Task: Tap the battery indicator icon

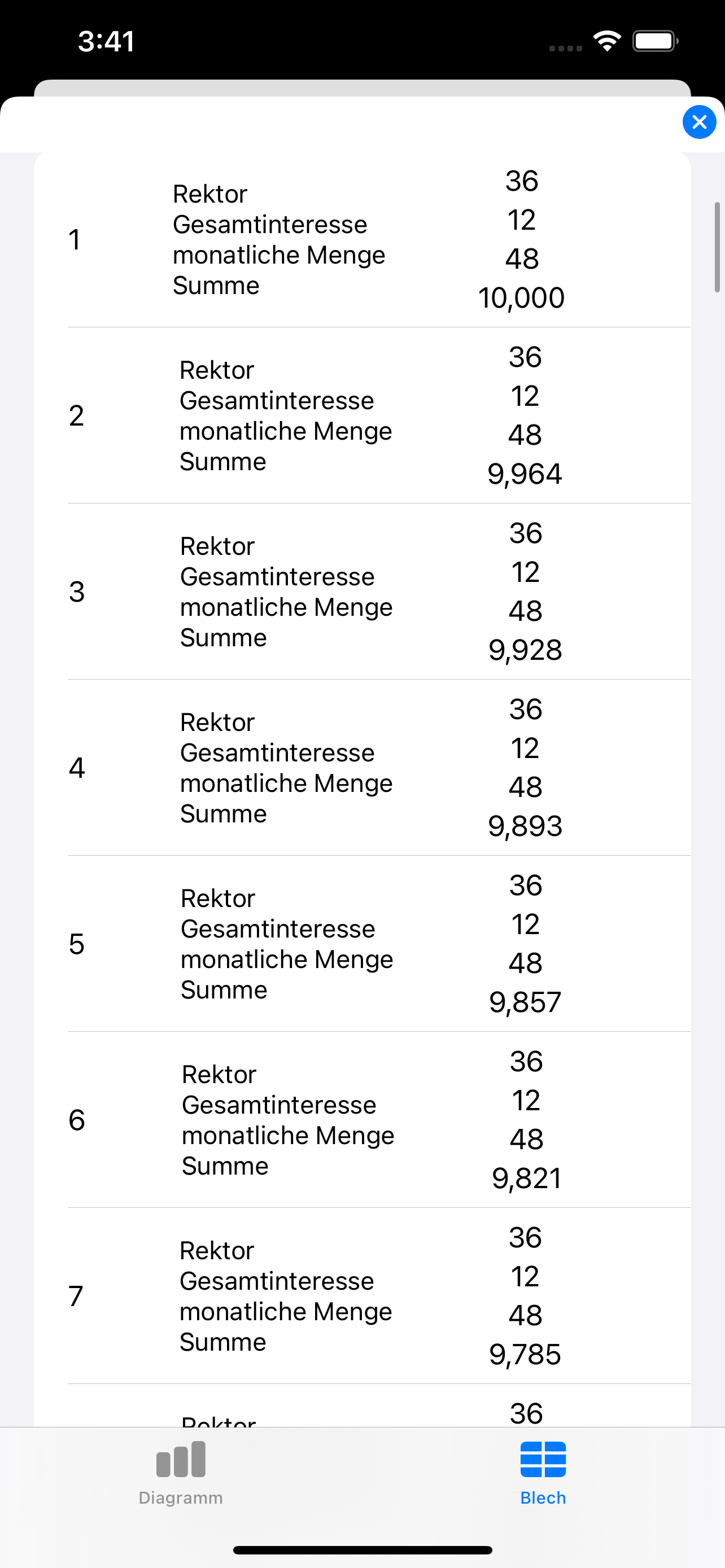Action: click(x=655, y=41)
